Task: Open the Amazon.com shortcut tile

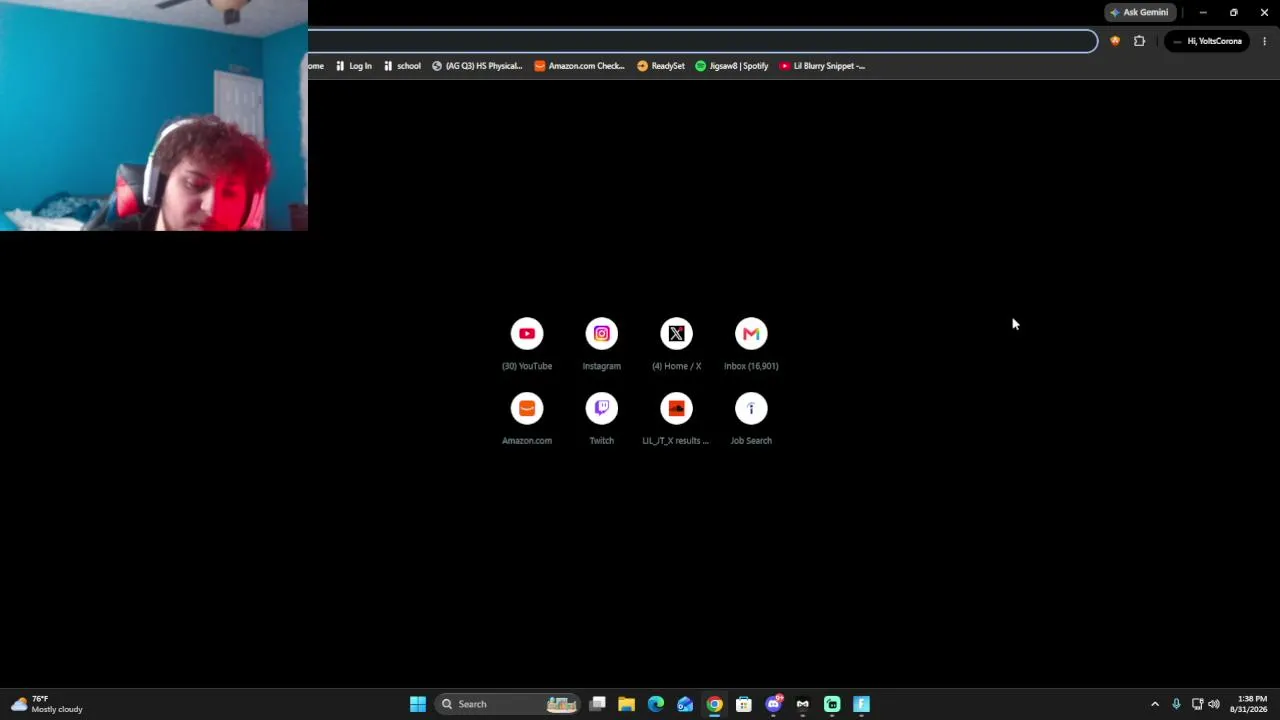Action: click(527, 419)
